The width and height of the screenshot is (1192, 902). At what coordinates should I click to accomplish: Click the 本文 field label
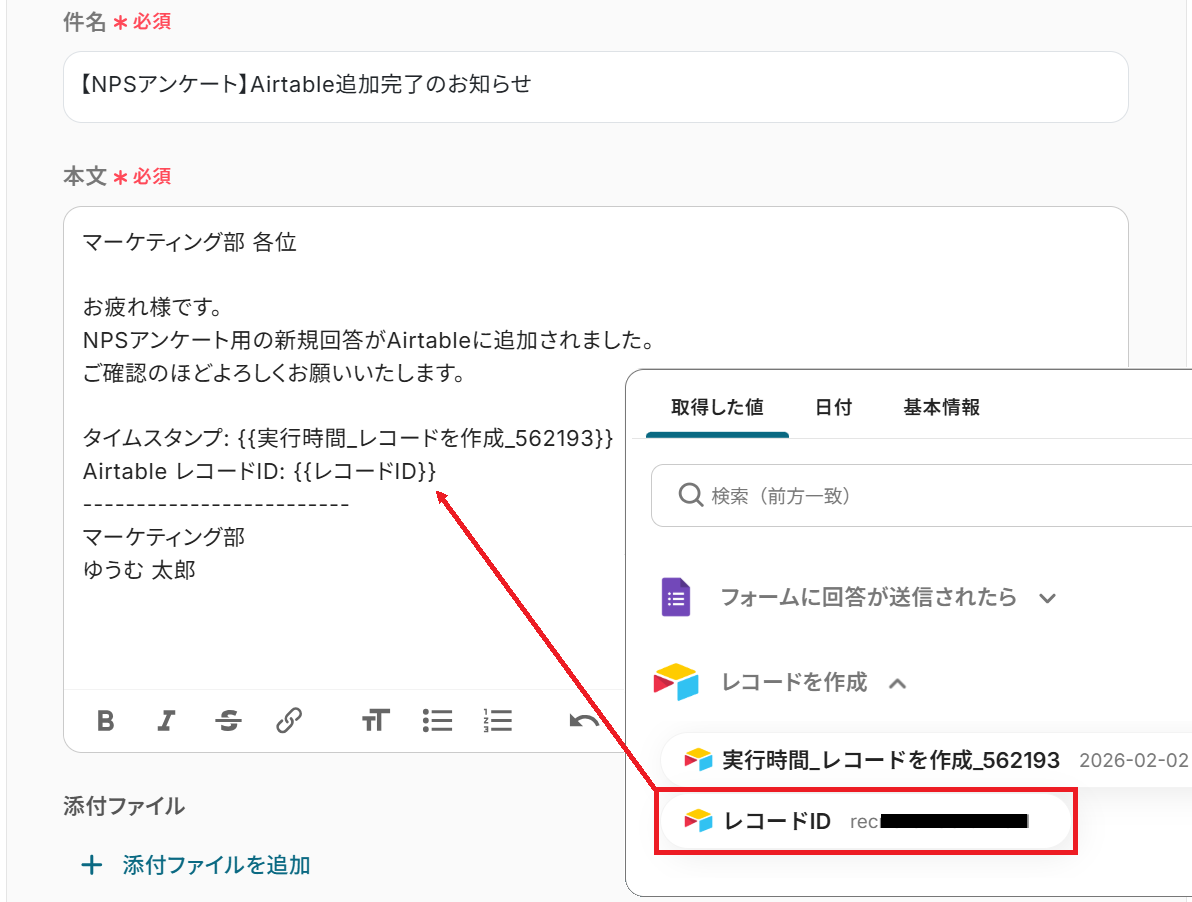pyautogui.click(x=84, y=176)
